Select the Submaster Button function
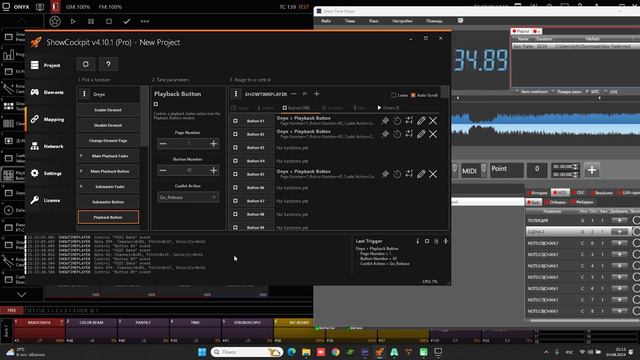Screen dimensions: 640x360 108,202
